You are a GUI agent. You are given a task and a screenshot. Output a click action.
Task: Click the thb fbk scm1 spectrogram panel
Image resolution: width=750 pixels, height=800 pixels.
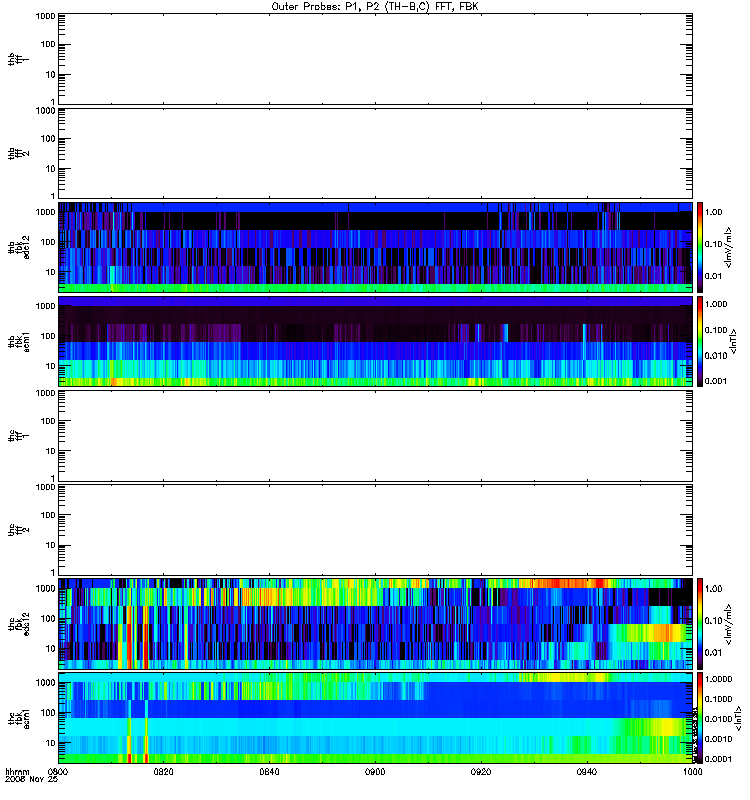376,341
